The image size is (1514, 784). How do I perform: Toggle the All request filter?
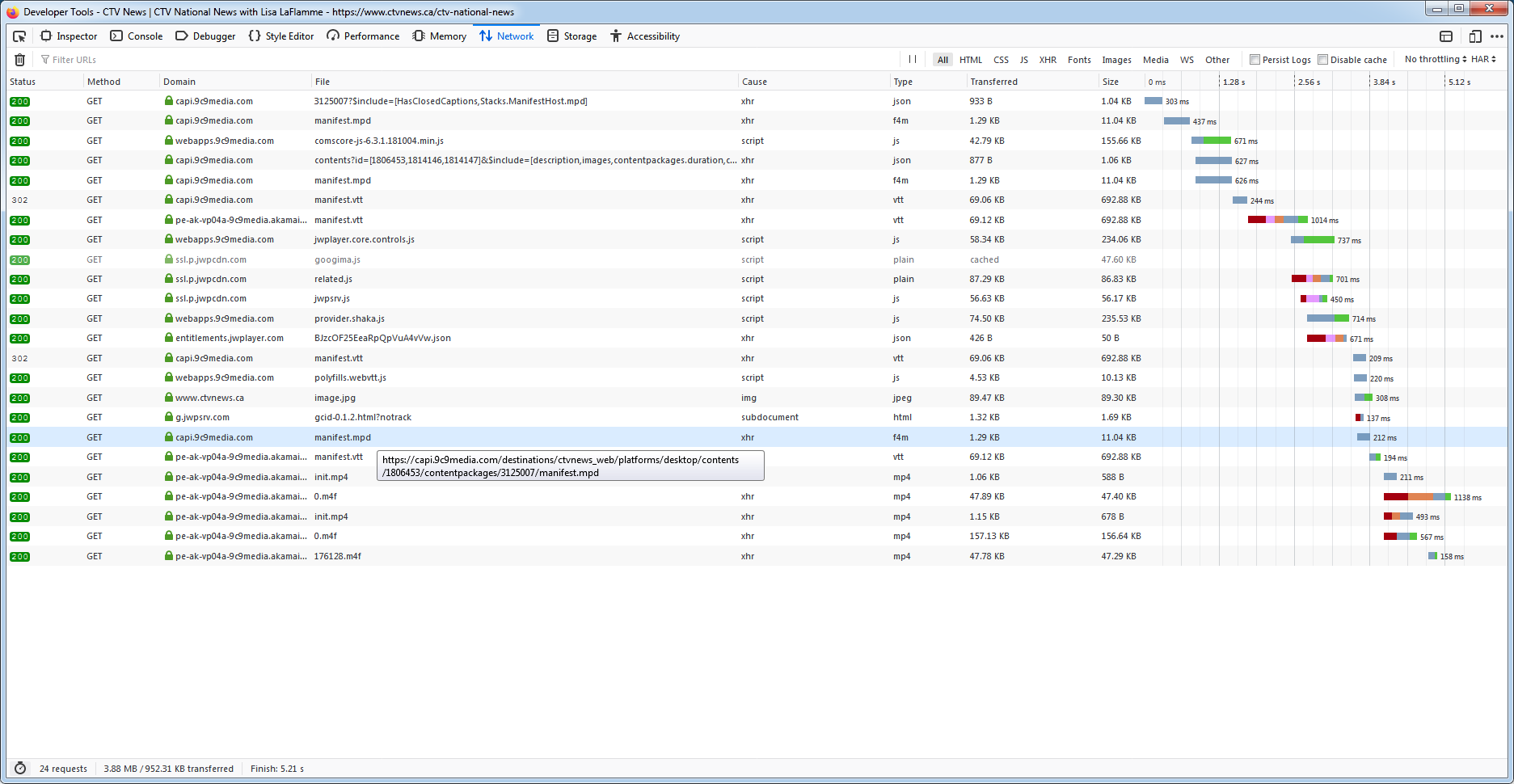pyautogui.click(x=943, y=60)
